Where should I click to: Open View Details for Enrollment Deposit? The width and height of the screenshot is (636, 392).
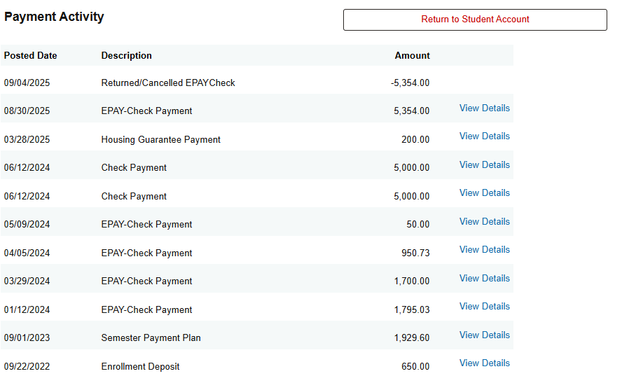tap(484, 363)
